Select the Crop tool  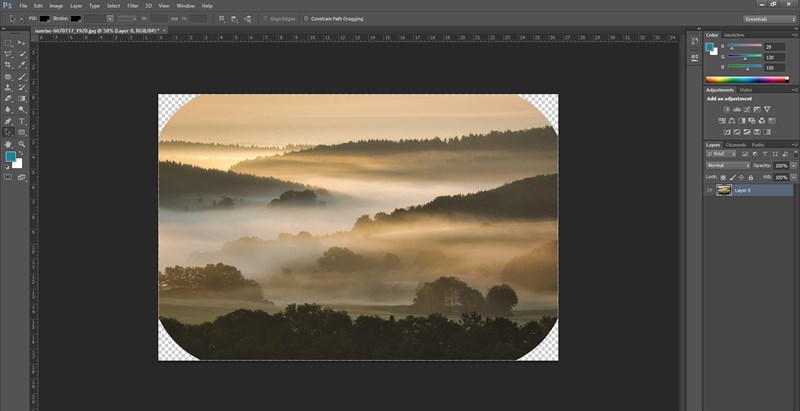9,65
